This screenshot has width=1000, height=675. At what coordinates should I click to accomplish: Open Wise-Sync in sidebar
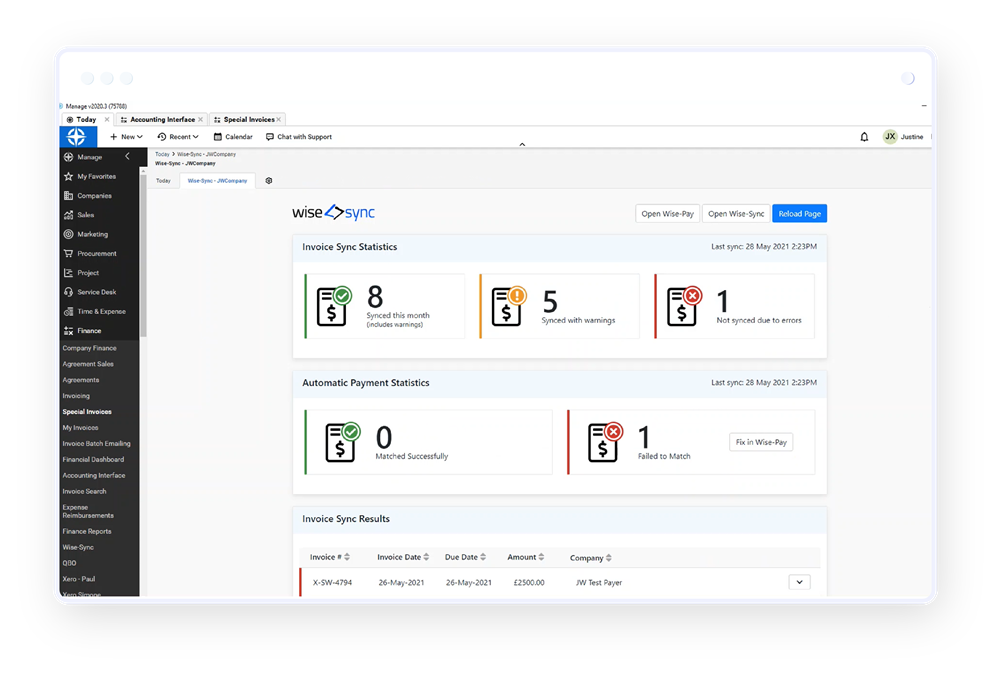click(78, 547)
